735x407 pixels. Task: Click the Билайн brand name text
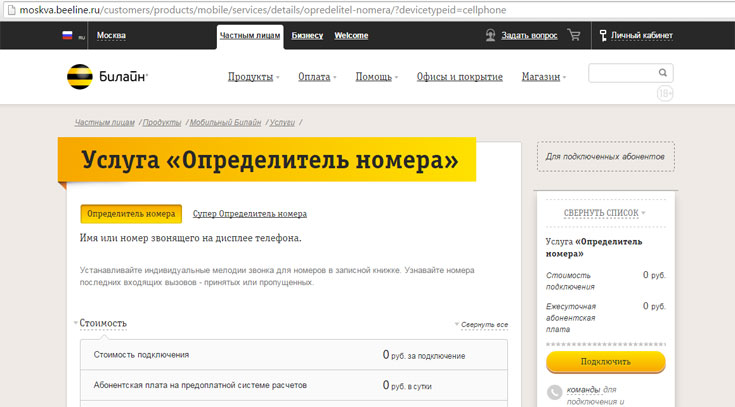123,76
